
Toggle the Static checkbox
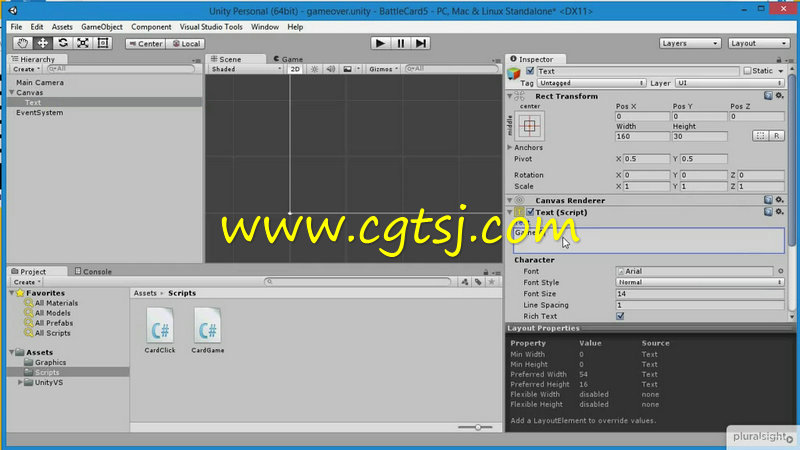click(x=747, y=71)
